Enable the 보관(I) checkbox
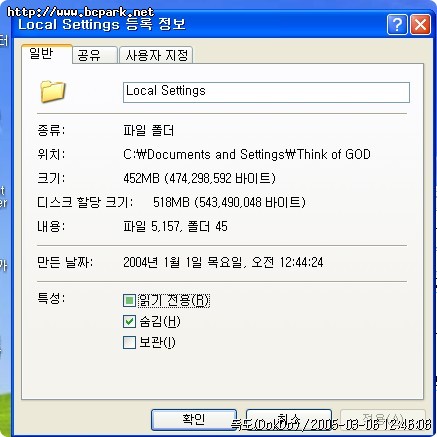Screen dimensions: 437x437 [x=129, y=342]
